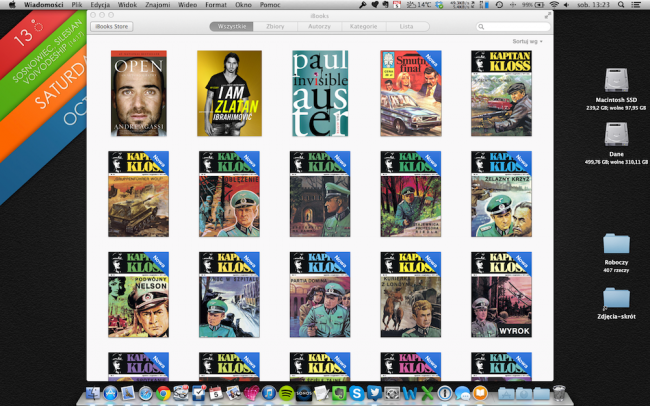
Task: Select the Macintosh SSD desktop drive
Action: click(x=616, y=79)
